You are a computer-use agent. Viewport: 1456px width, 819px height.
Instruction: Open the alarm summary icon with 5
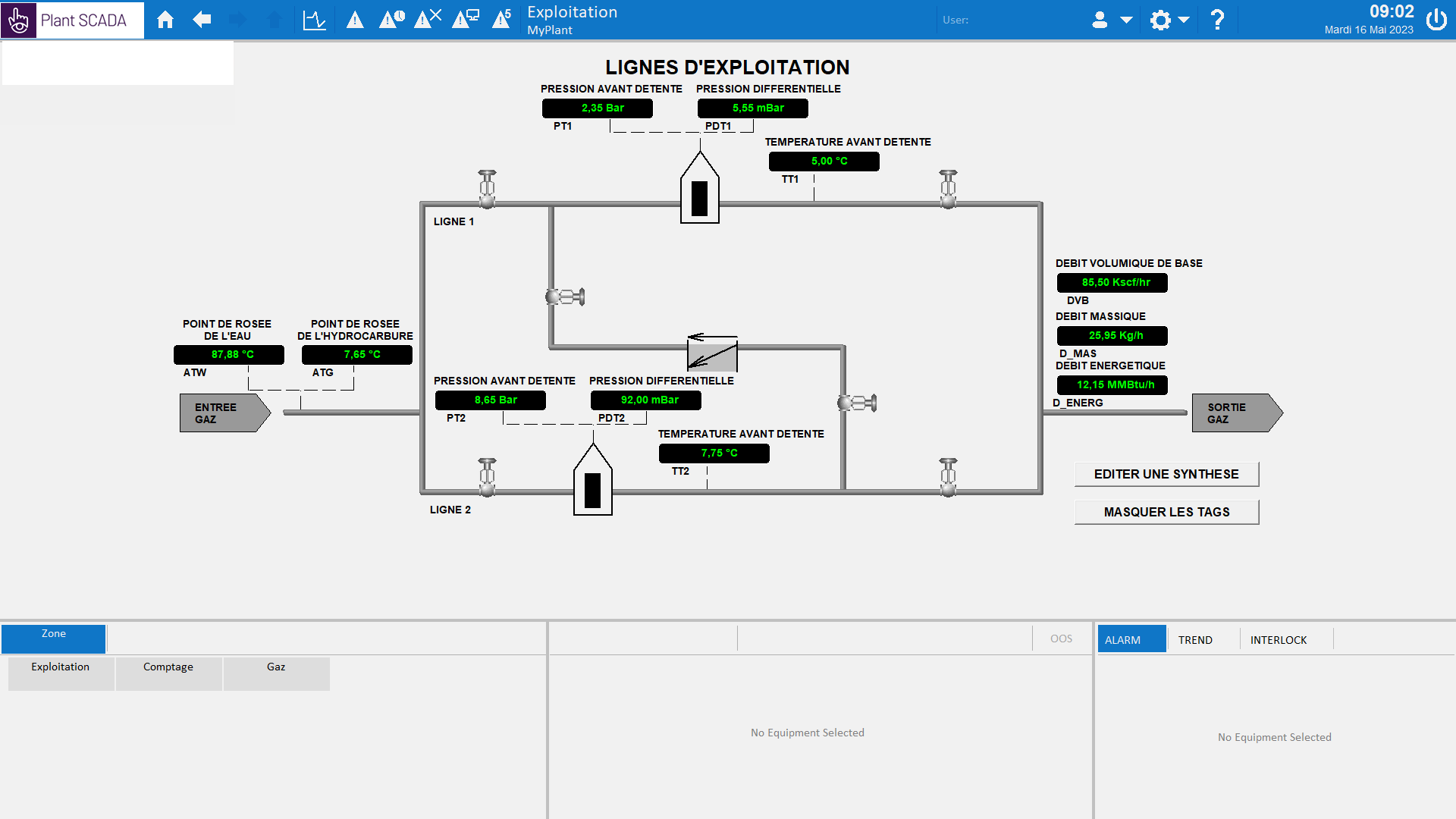(501, 20)
